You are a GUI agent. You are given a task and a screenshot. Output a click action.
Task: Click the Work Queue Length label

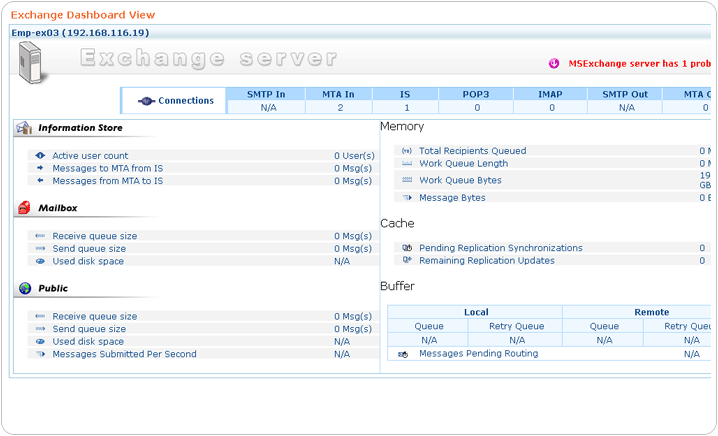pyautogui.click(x=463, y=164)
